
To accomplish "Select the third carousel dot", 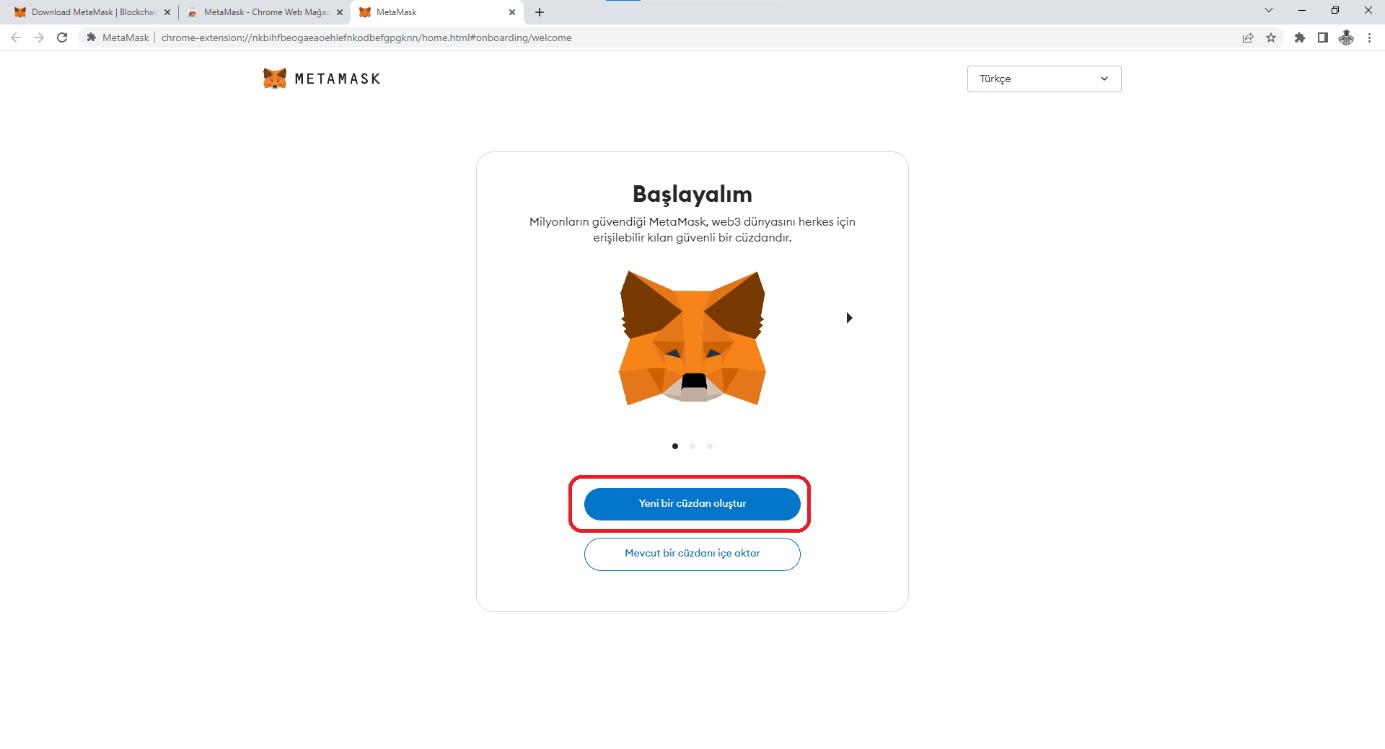I will click(x=710, y=446).
